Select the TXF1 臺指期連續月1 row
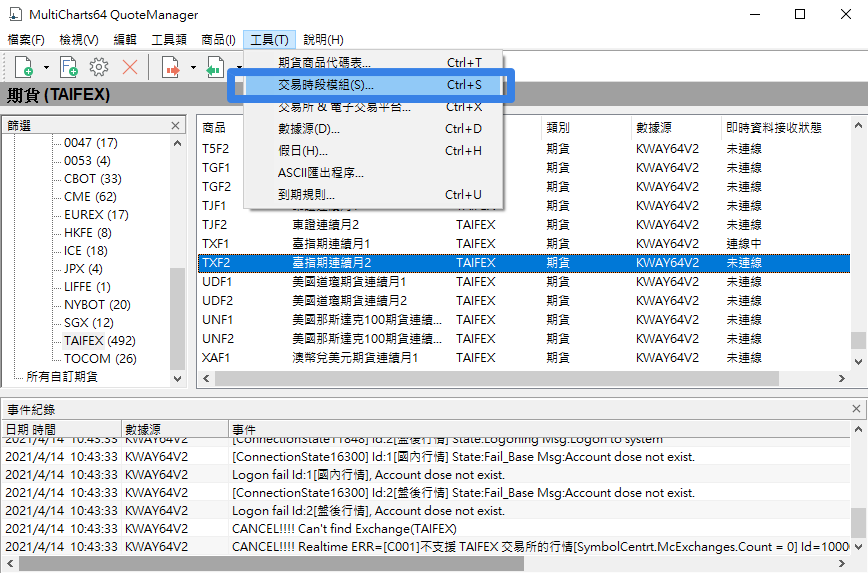This screenshot has height=573, width=868. coord(524,244)
